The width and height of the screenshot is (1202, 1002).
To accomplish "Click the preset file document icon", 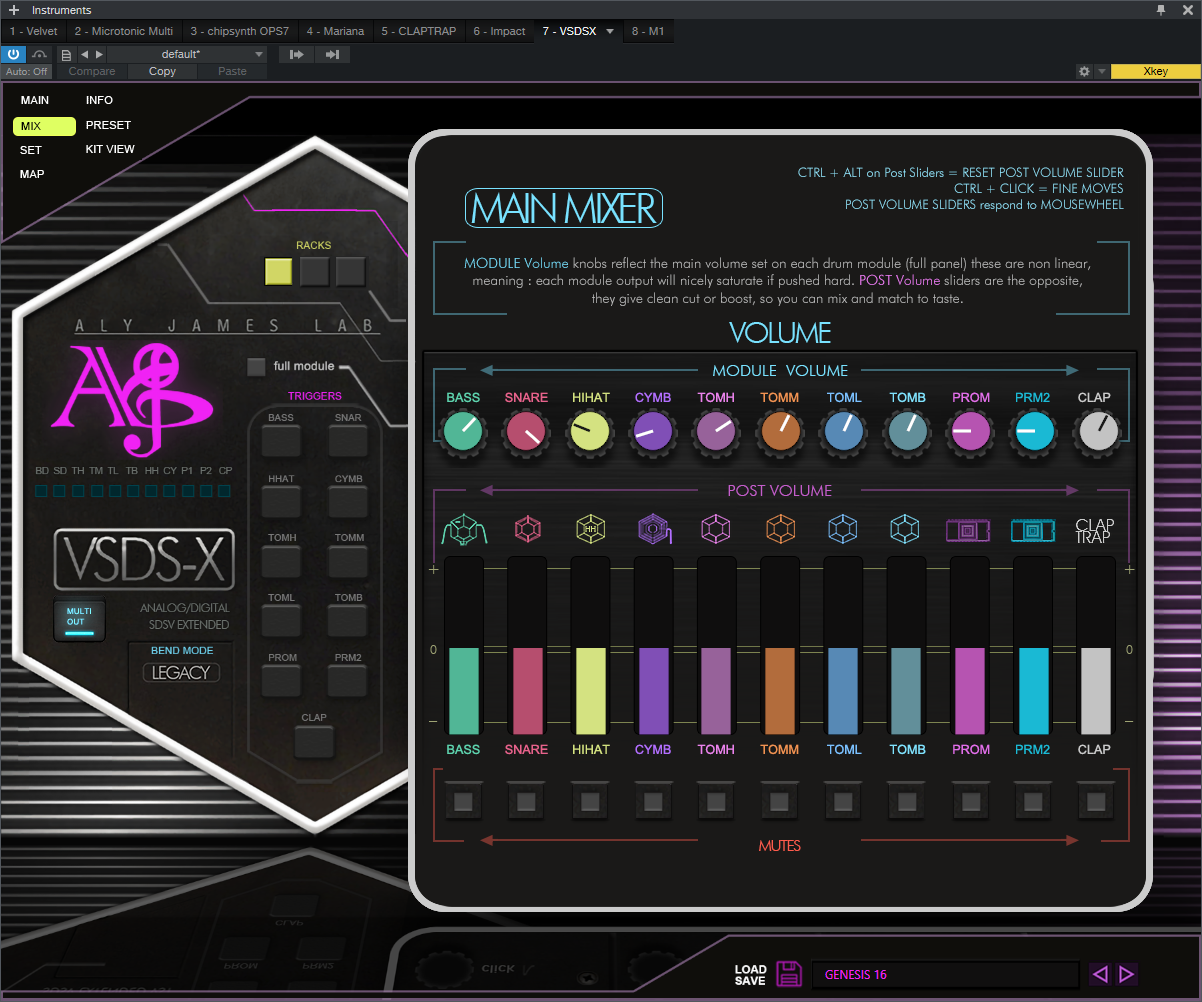I will point(66,54).
